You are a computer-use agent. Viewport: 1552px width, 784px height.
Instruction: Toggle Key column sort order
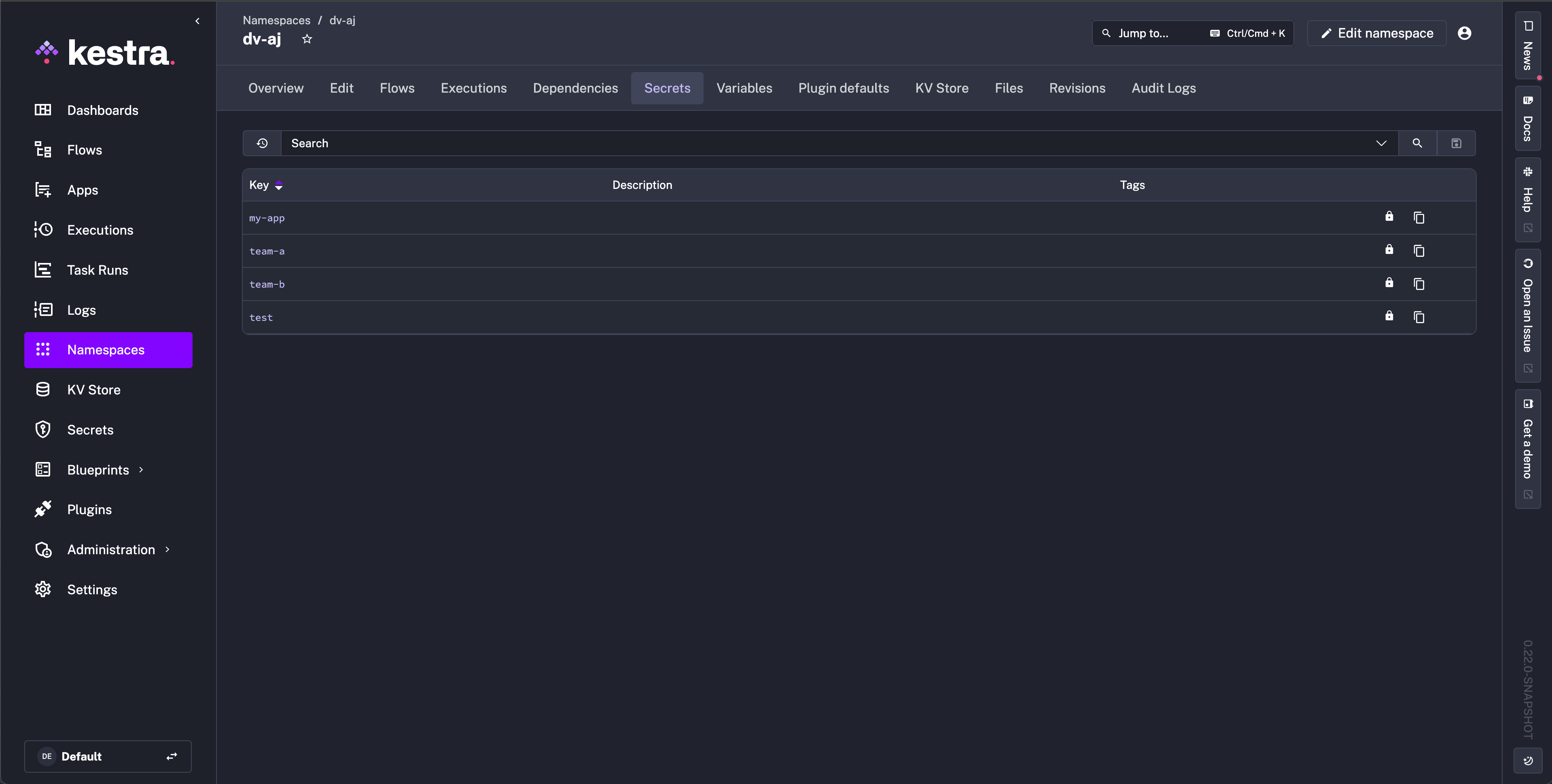(278, 186)
